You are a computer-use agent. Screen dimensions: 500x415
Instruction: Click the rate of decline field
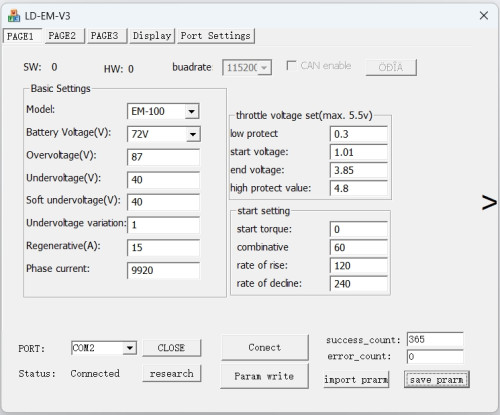[x=359, y=284]
